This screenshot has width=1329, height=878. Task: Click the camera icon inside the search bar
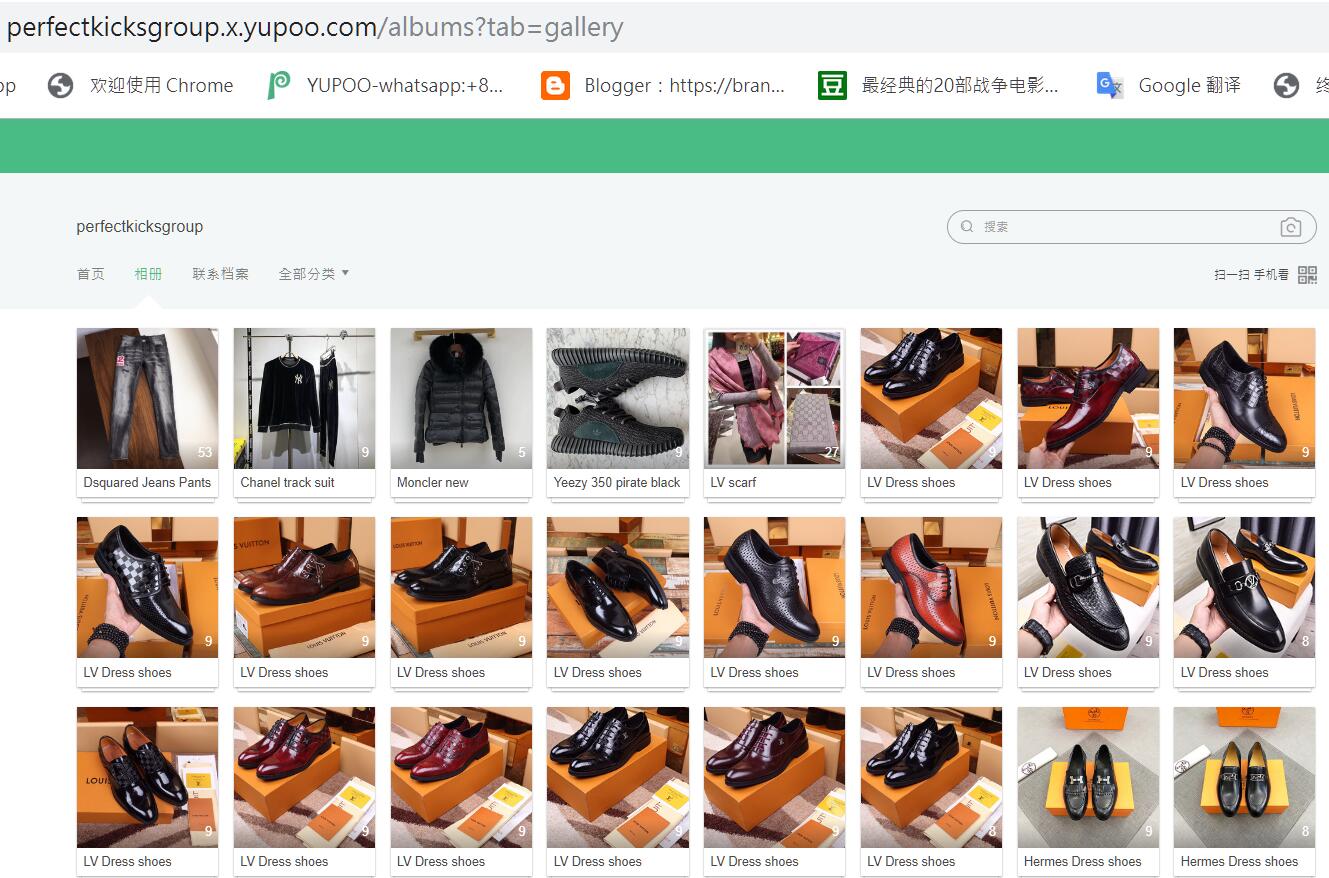(x=1291, y=227)
